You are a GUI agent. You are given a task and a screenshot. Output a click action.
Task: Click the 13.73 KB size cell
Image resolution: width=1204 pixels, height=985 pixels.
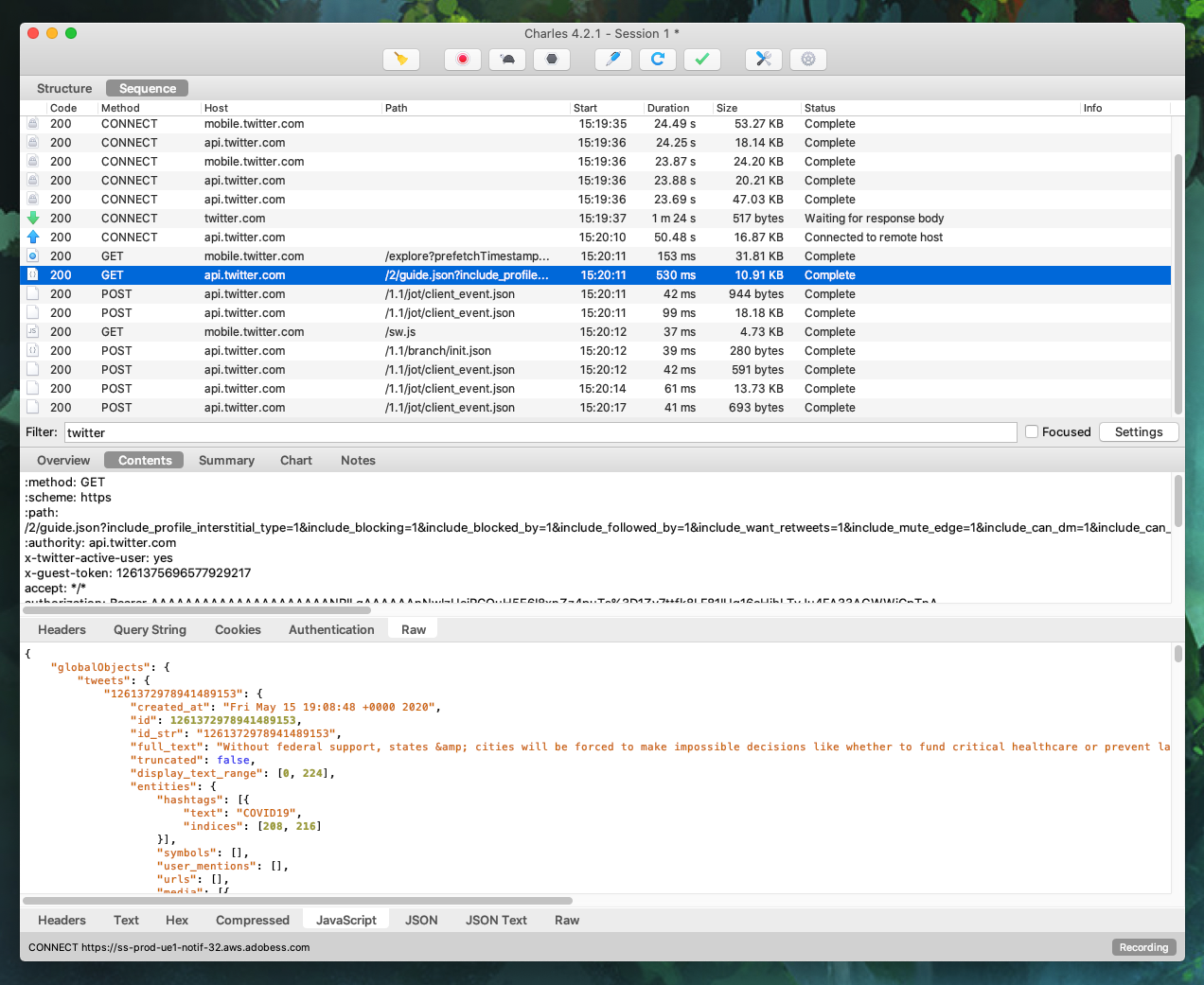click(758, 389)
